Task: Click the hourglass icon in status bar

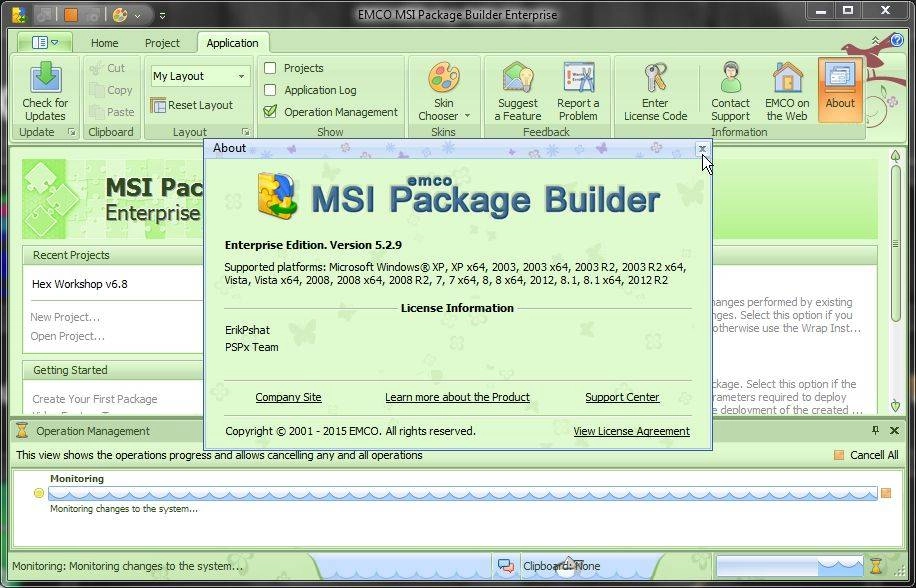Action: [x=876, y=566]
